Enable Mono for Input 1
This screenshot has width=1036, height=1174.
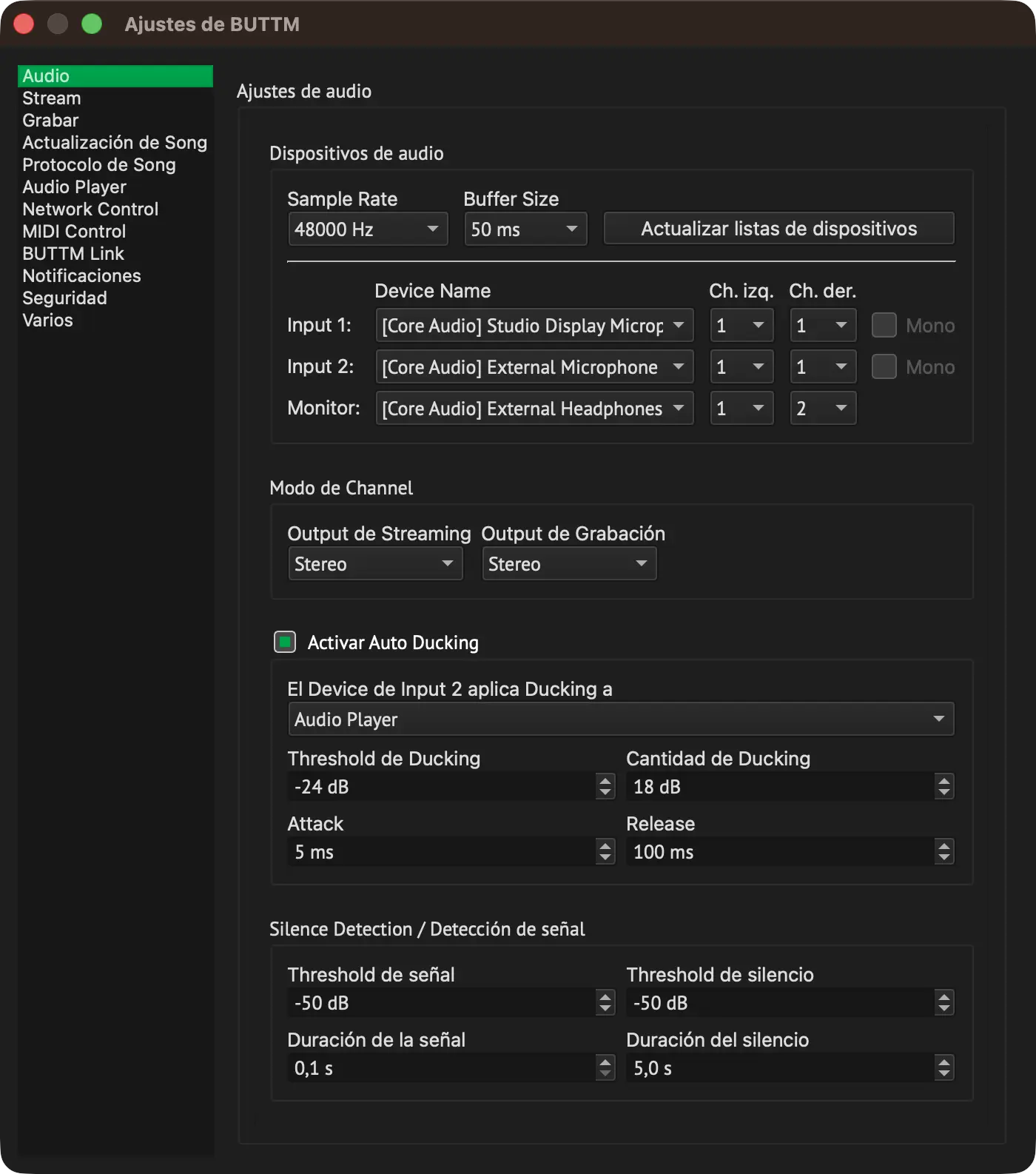coord(884,325)
